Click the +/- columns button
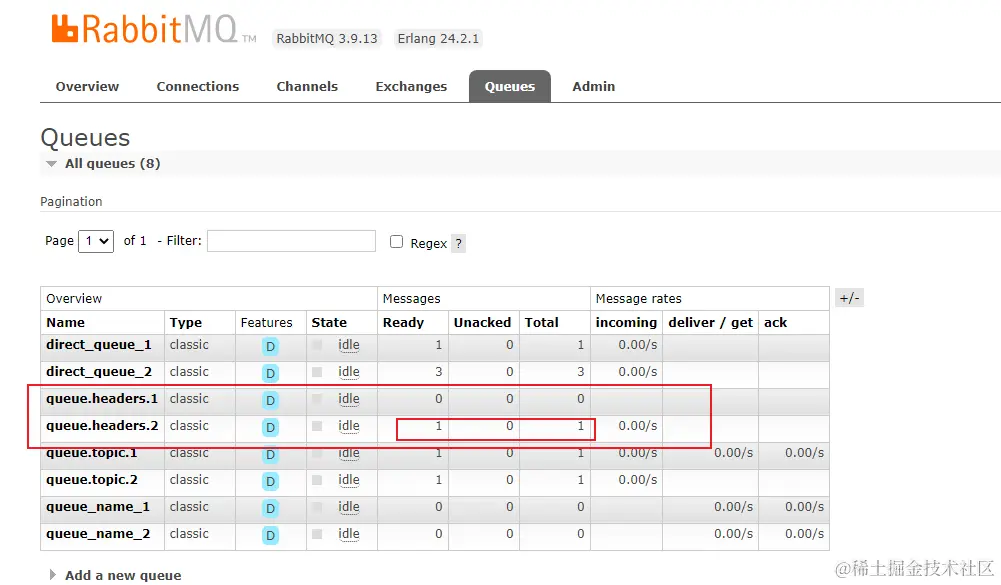Image resolution: width=1001 pixels, height=585 pixels. [x=849, y=298]
